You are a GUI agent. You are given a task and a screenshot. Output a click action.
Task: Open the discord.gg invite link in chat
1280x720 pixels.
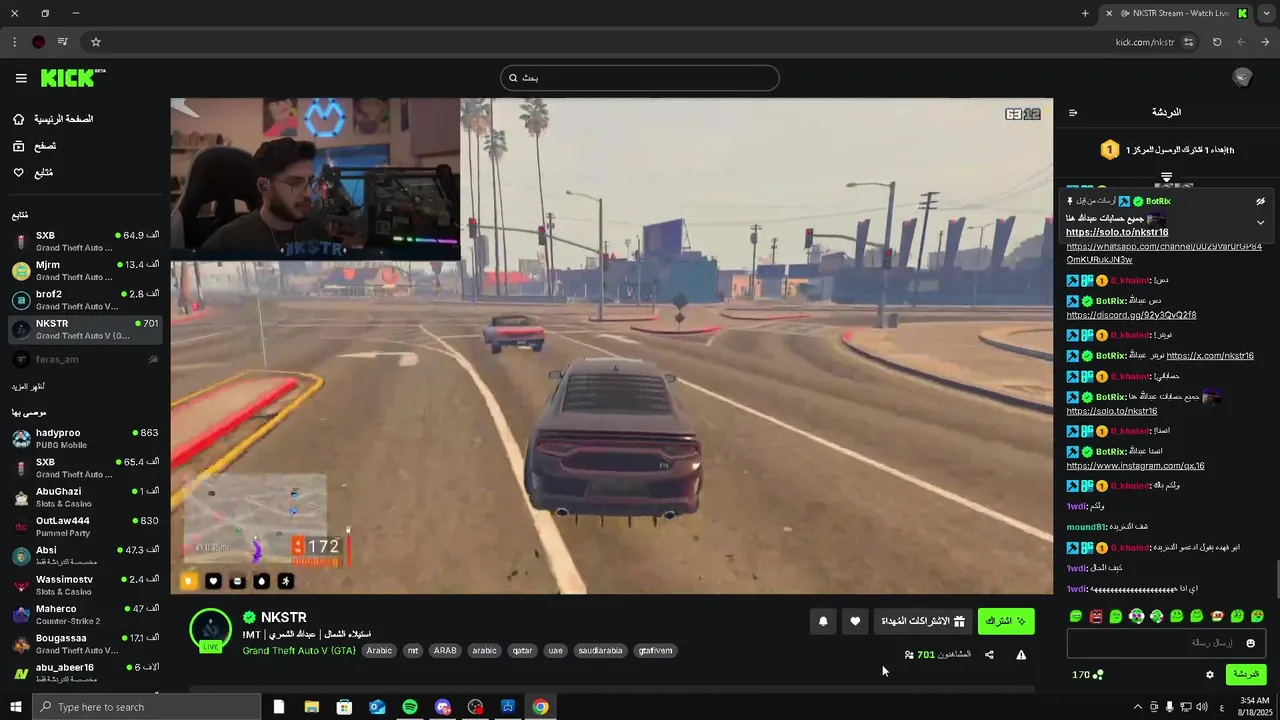pos(1131,315)
